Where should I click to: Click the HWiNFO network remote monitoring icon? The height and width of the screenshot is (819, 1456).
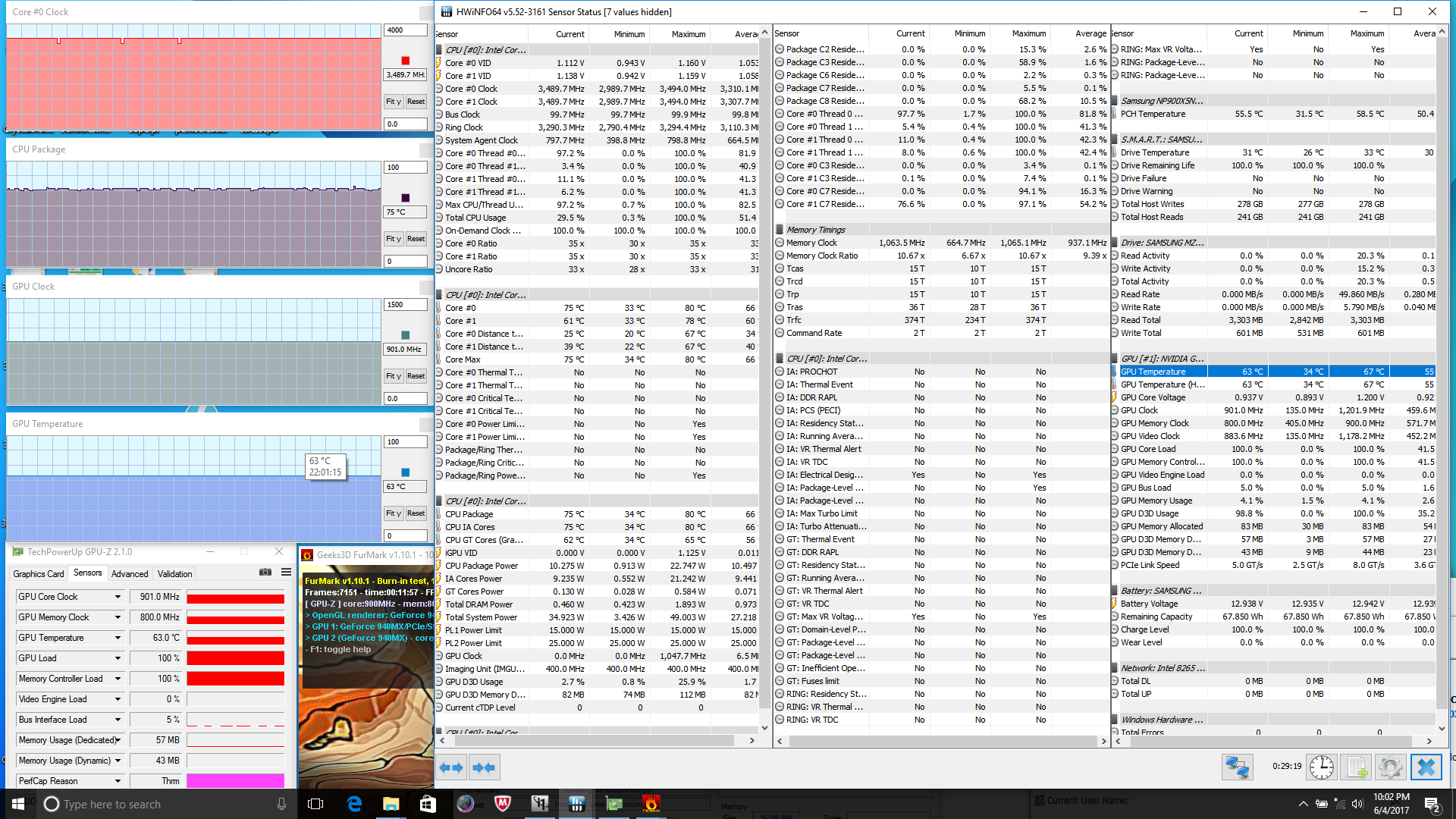1237,767
